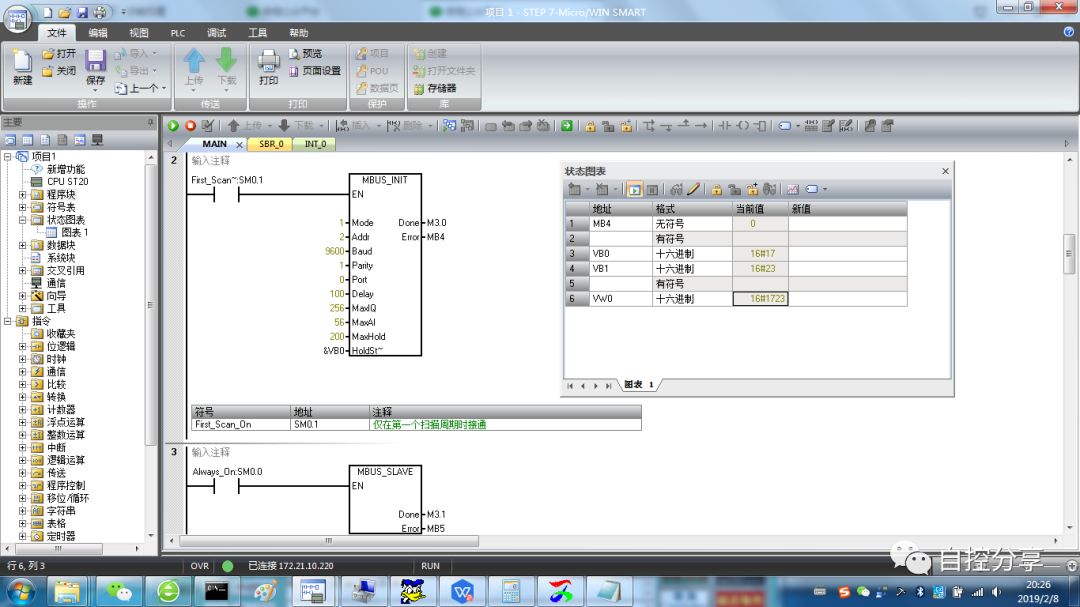Click the 页面设置 button
1080x607 pixels.
[x=315, y=70]
